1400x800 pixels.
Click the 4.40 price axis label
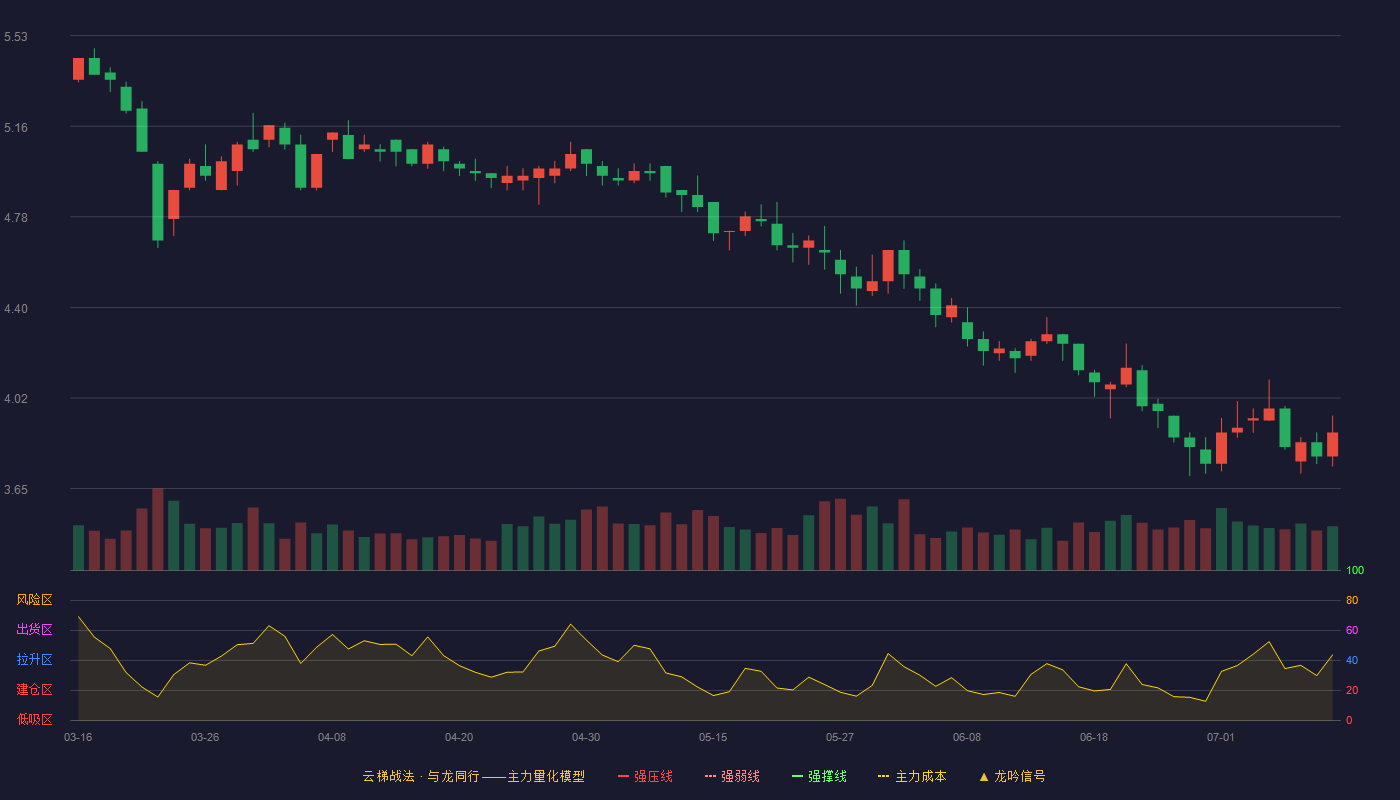tap(16, 309)
